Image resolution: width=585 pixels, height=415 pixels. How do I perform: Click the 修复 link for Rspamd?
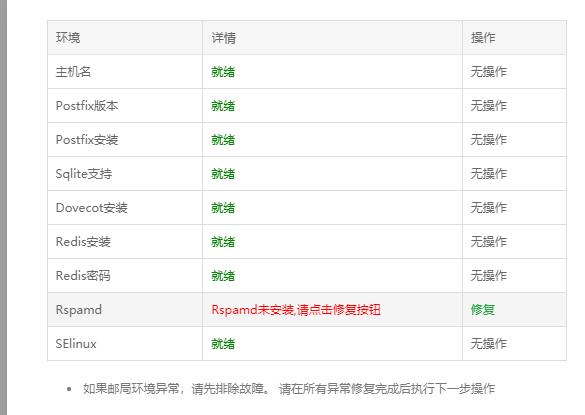[x=483, y=309]
